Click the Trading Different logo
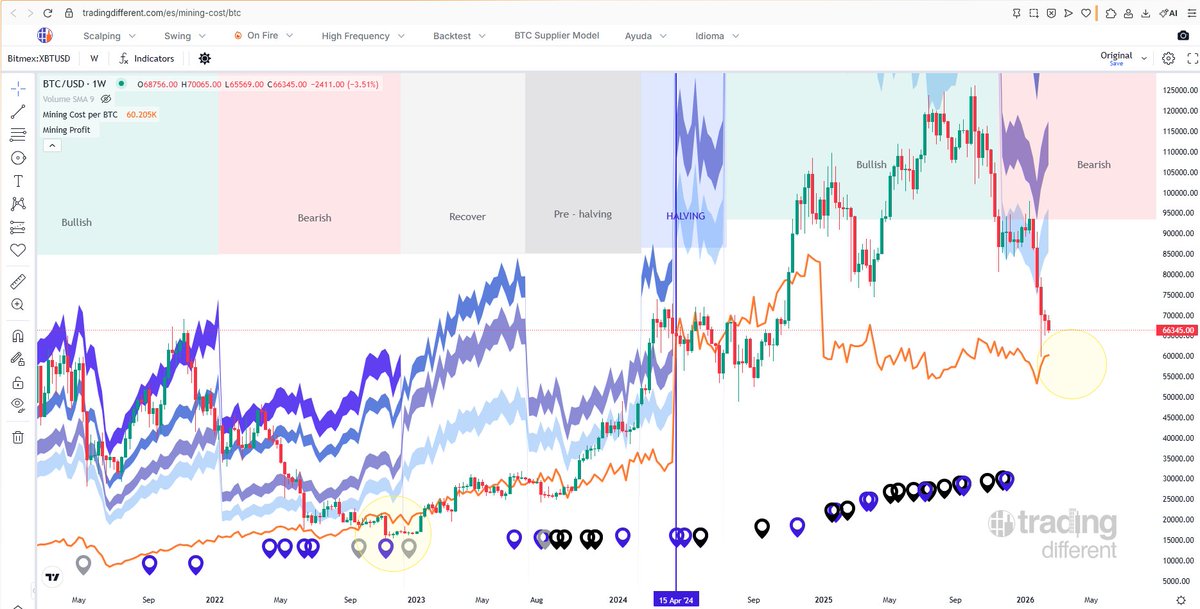 [45, 35]
